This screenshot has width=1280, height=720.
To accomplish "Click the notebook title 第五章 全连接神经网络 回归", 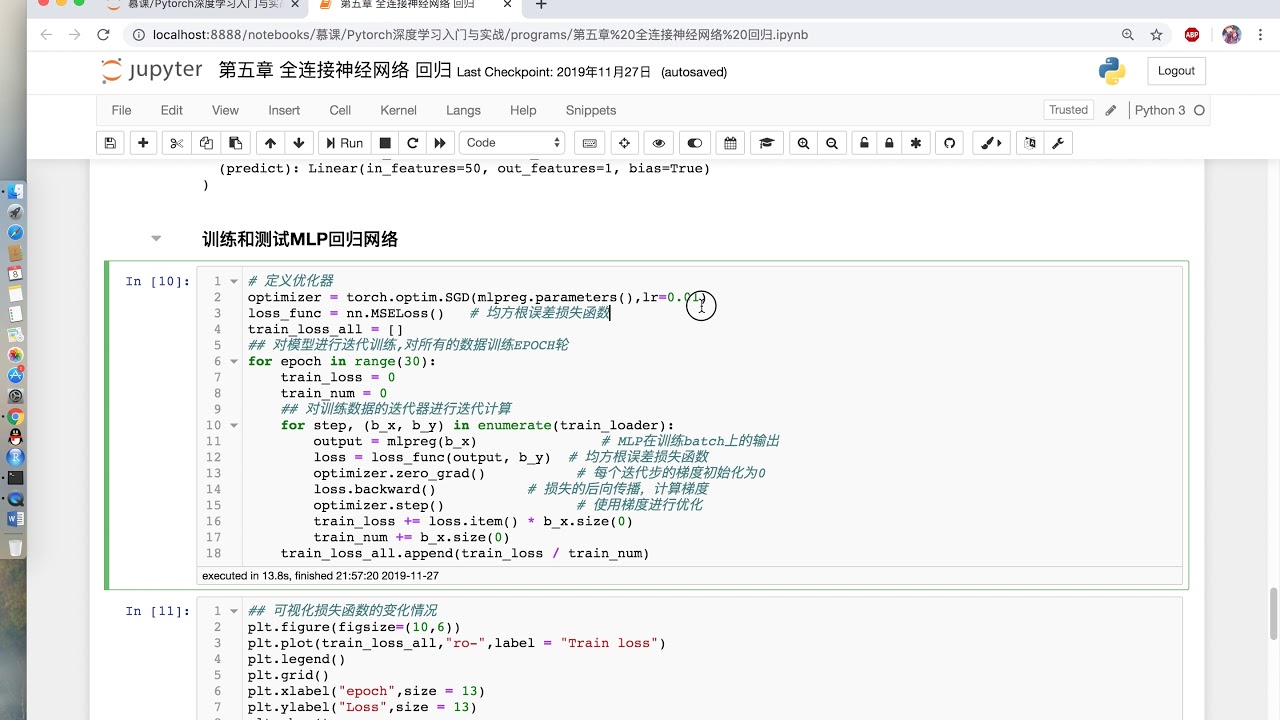I will click(x=335, y=70).
